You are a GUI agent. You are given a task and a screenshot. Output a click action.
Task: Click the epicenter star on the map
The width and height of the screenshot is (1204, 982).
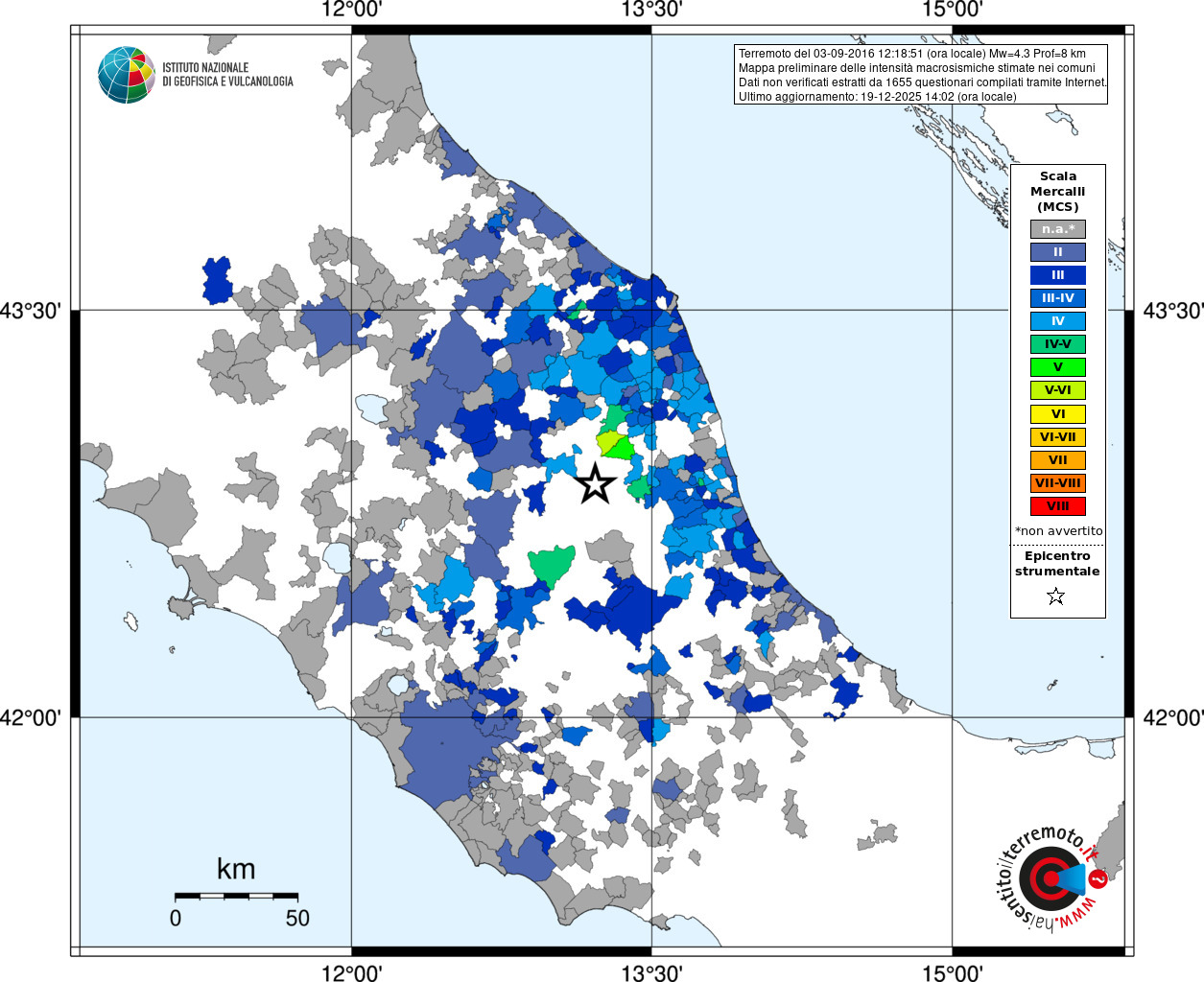point(595,483)
